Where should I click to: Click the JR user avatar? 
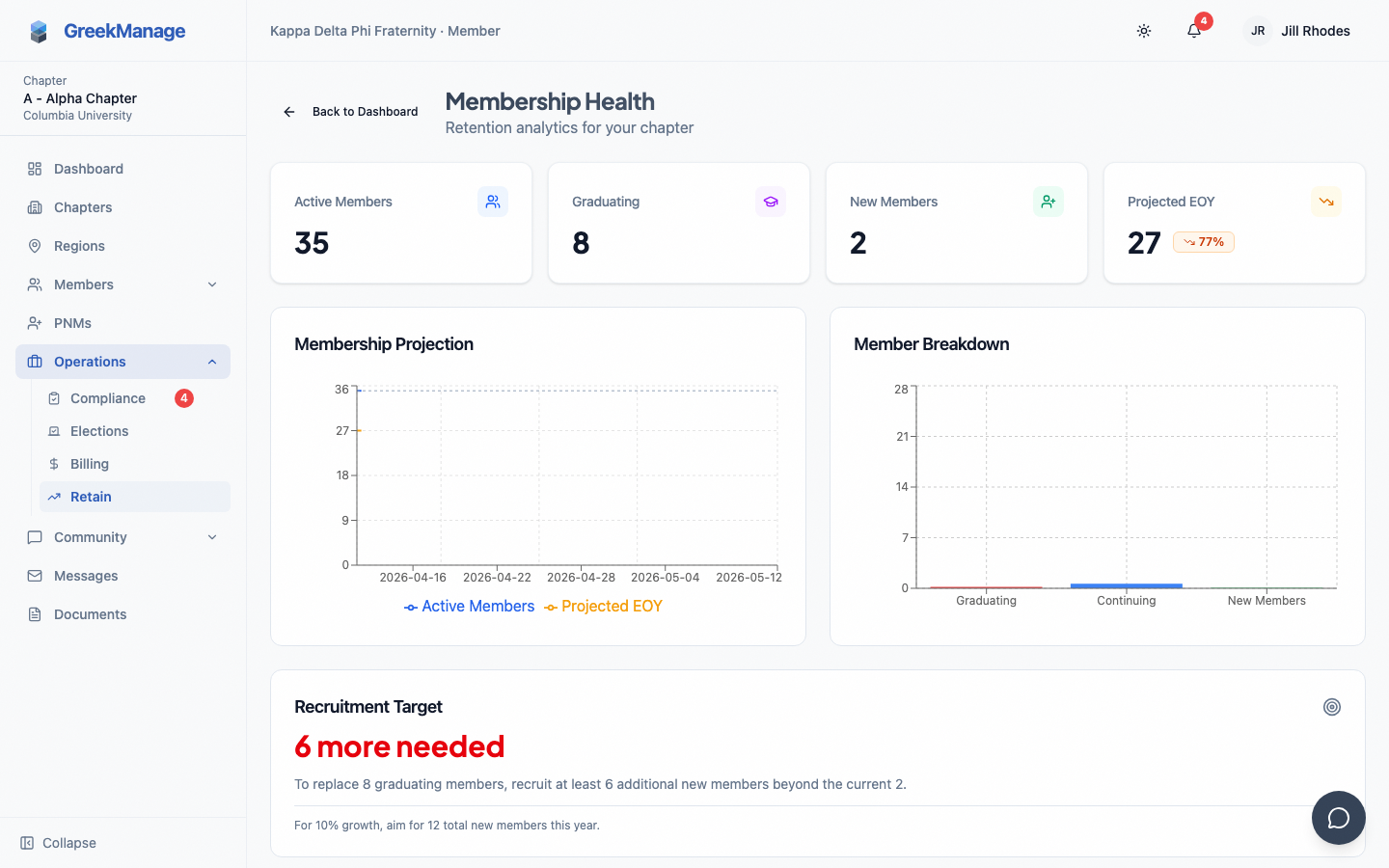point(1258,31)
